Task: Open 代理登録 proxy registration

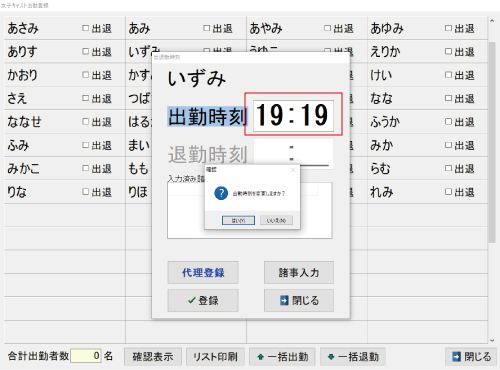Action: click(203, 273)
